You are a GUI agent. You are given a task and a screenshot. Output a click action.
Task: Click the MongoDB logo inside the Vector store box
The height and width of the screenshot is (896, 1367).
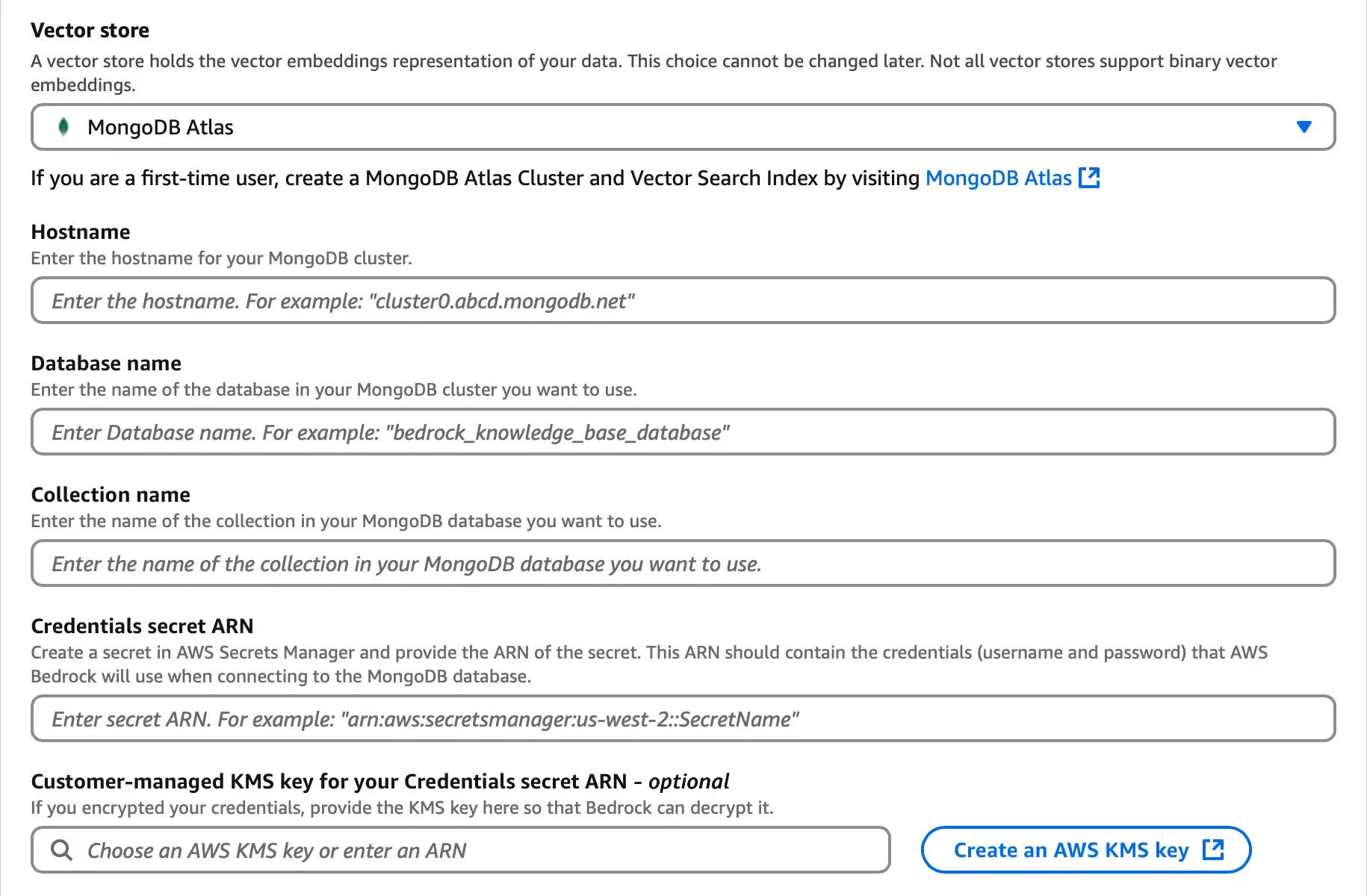(x=63, y=127)
